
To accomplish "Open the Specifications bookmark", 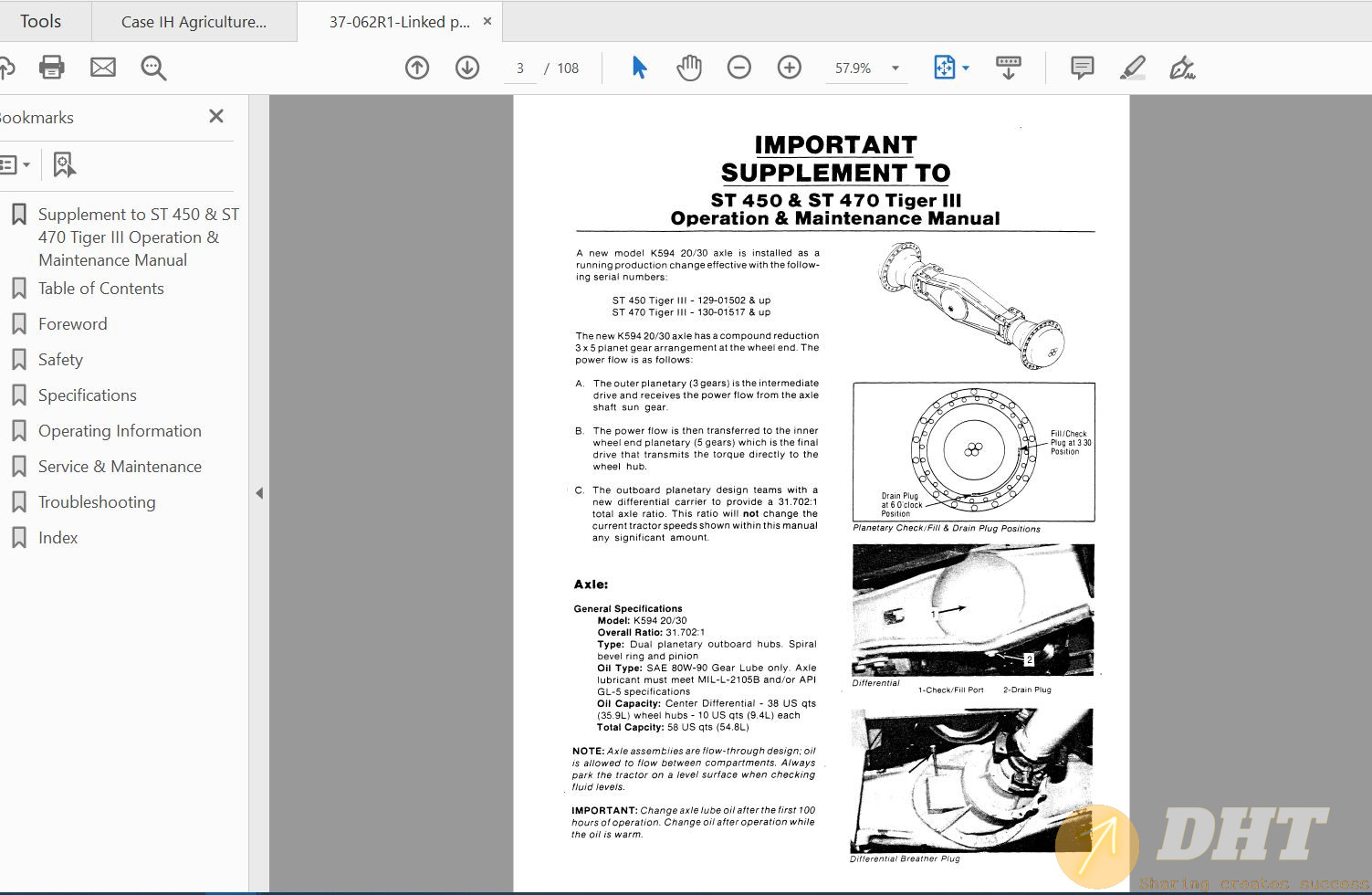I will 88,395.
